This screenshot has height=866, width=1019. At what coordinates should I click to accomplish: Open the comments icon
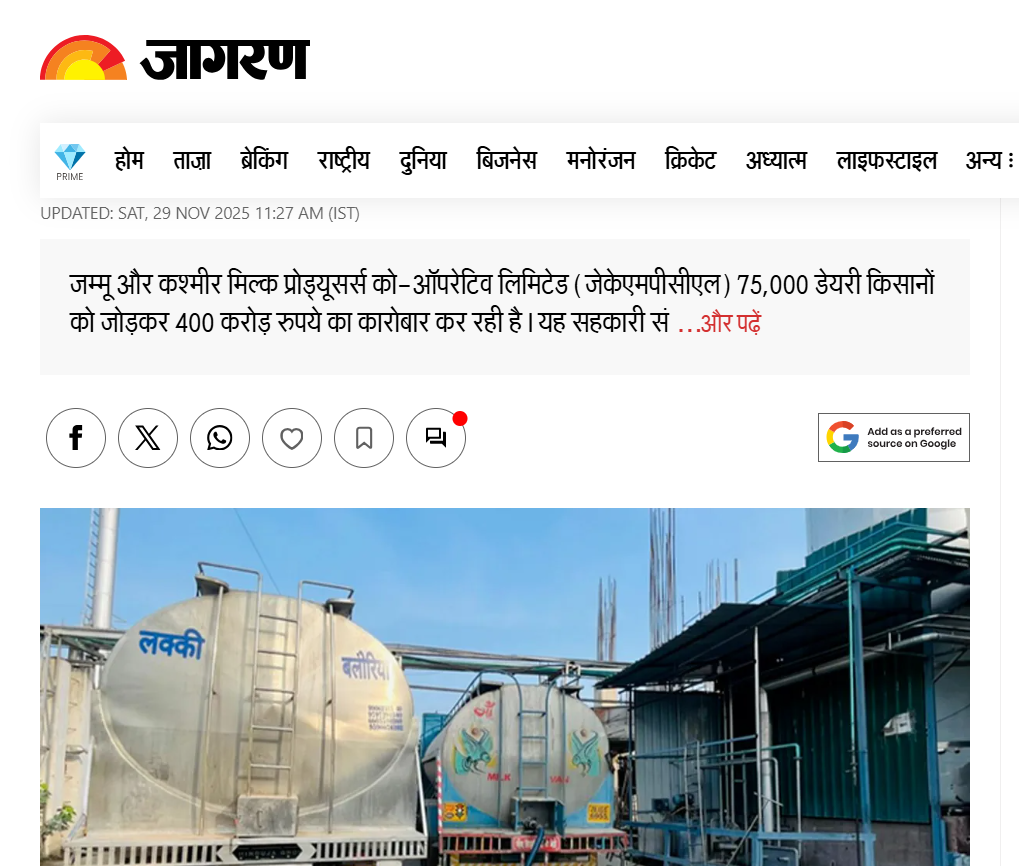(x=436, y=438)
